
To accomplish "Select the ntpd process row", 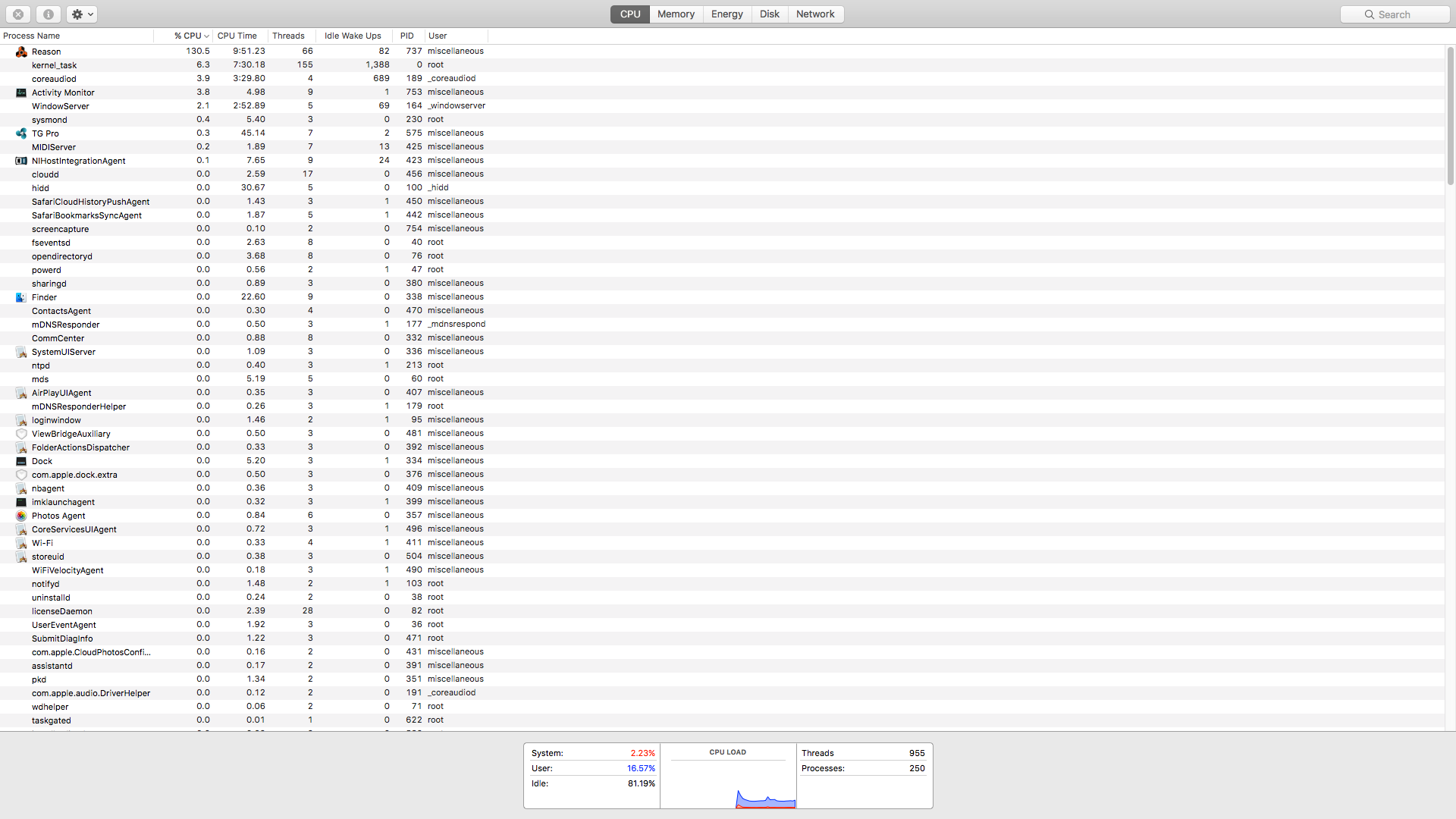I will pyautogui.click(x=722, y=366).
